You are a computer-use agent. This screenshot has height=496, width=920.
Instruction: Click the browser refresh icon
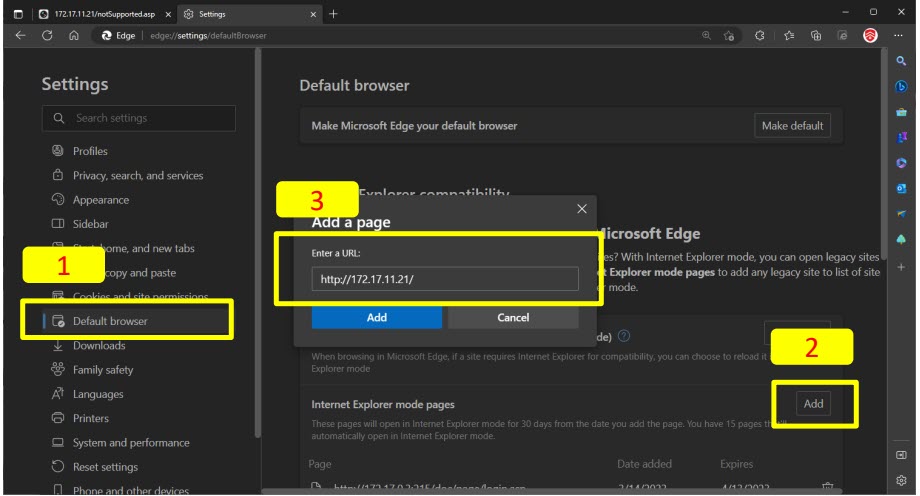[47, 35]
